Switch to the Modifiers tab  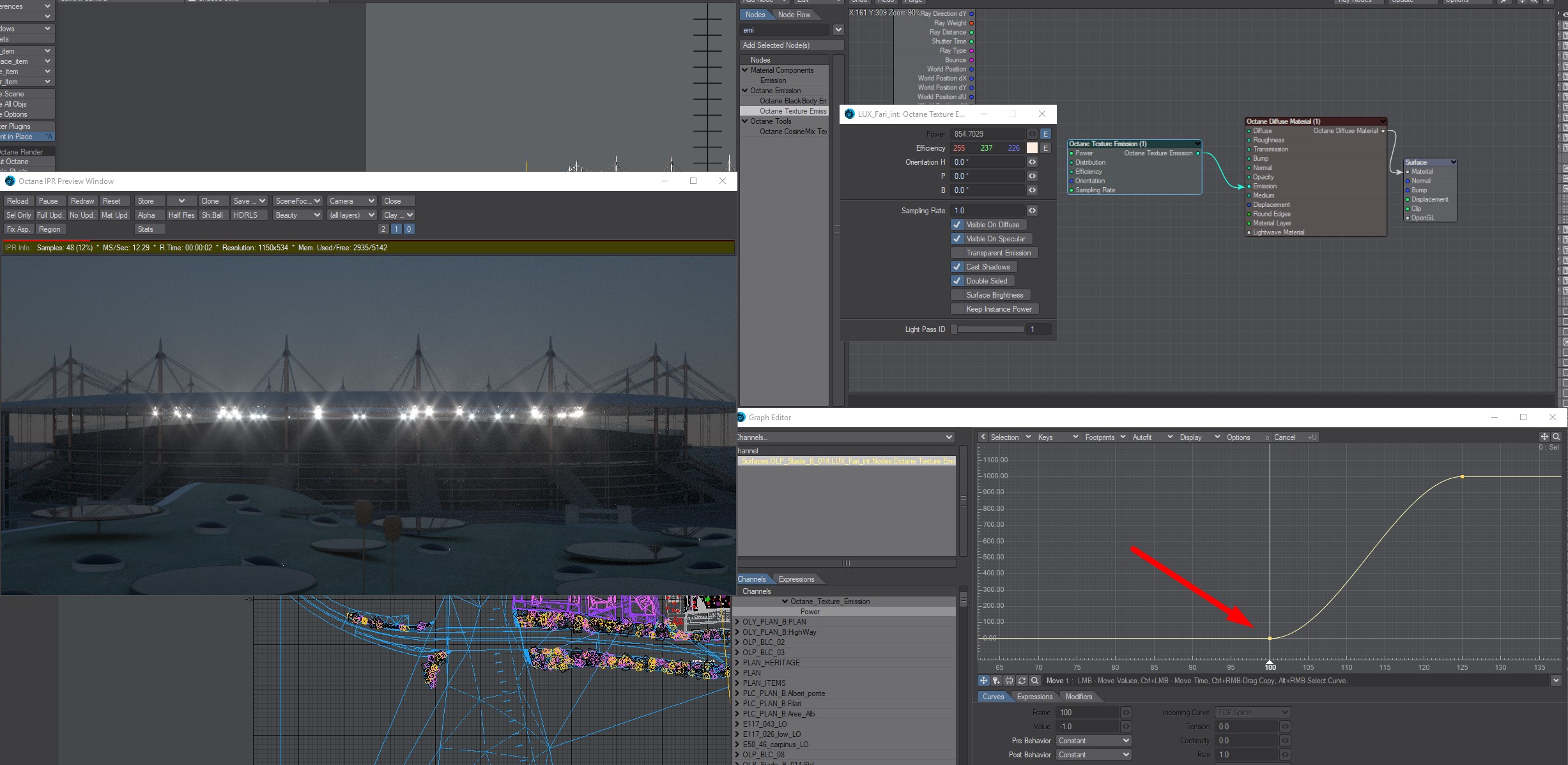coord(1079,697)
